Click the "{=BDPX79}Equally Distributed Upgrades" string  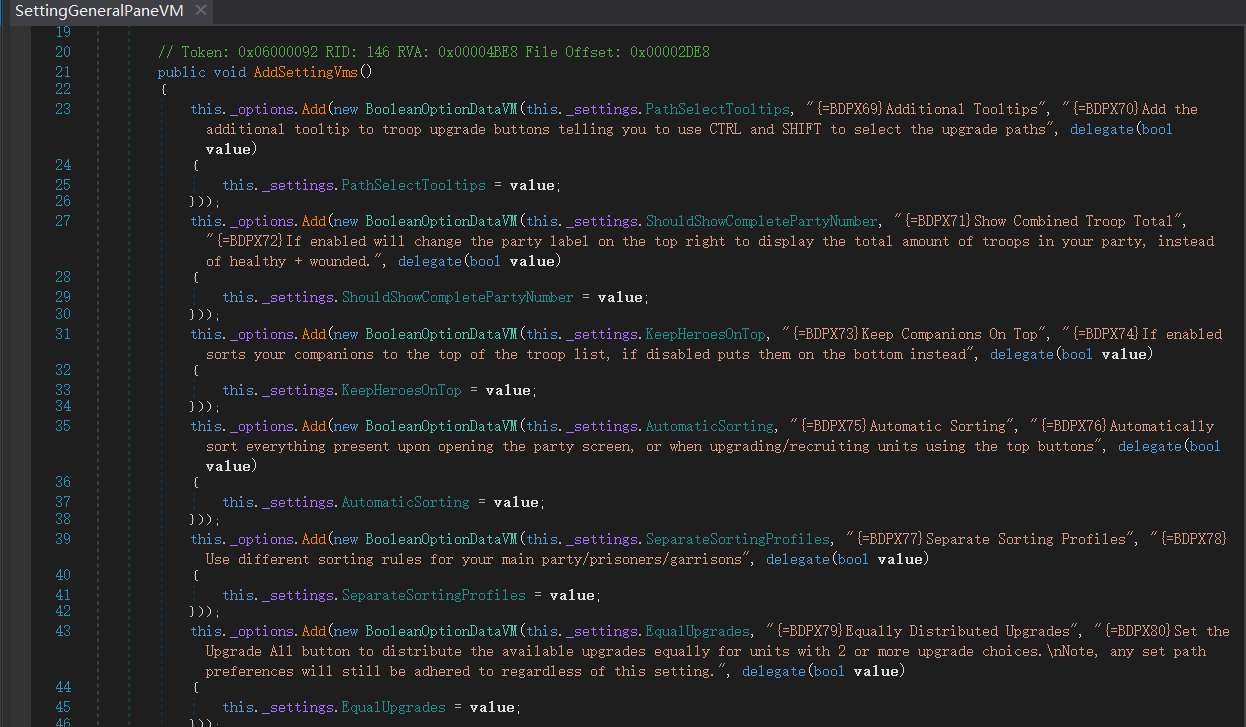[922, 631]
